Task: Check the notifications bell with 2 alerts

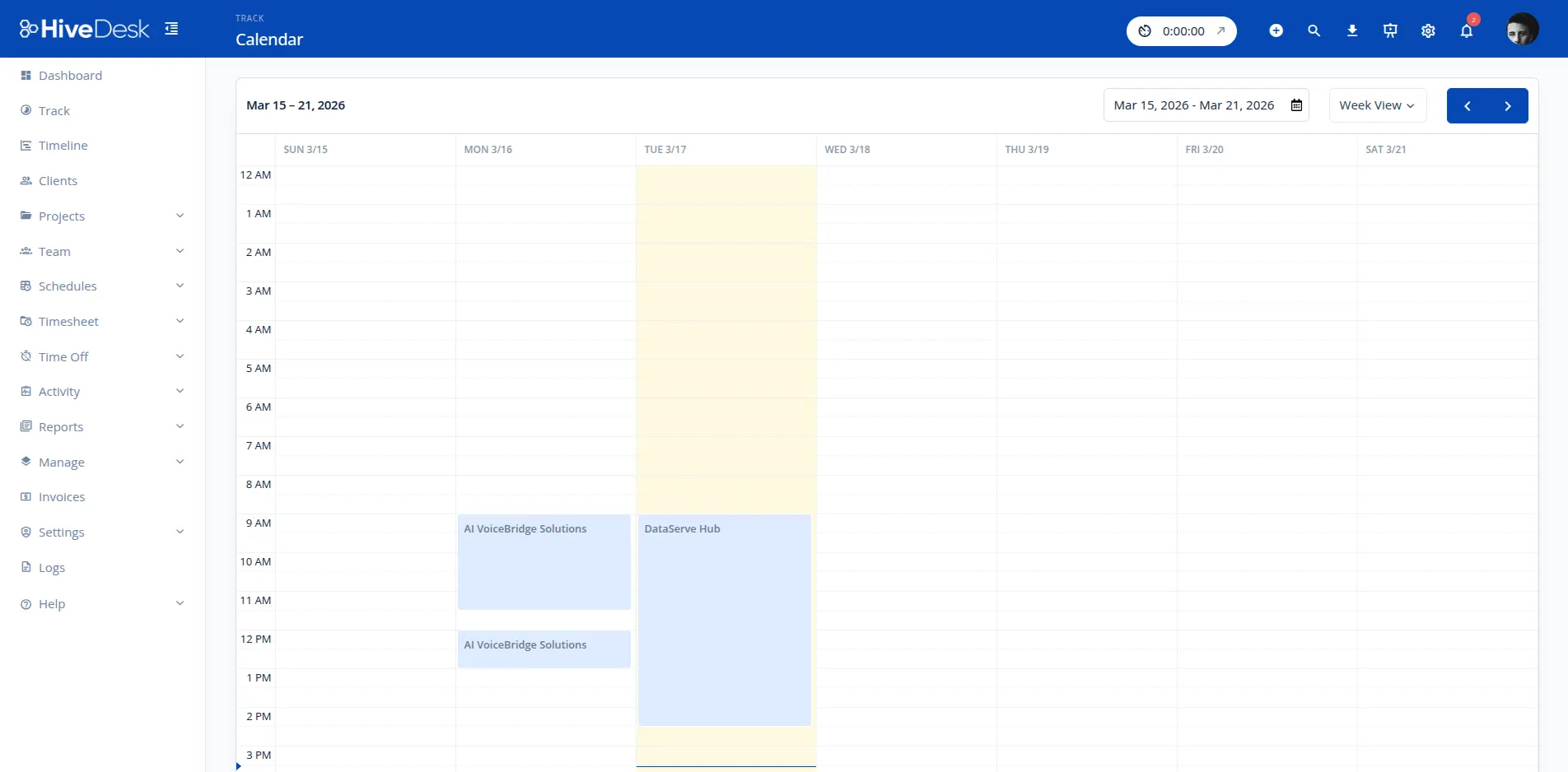Action: tap(1466, 30)
